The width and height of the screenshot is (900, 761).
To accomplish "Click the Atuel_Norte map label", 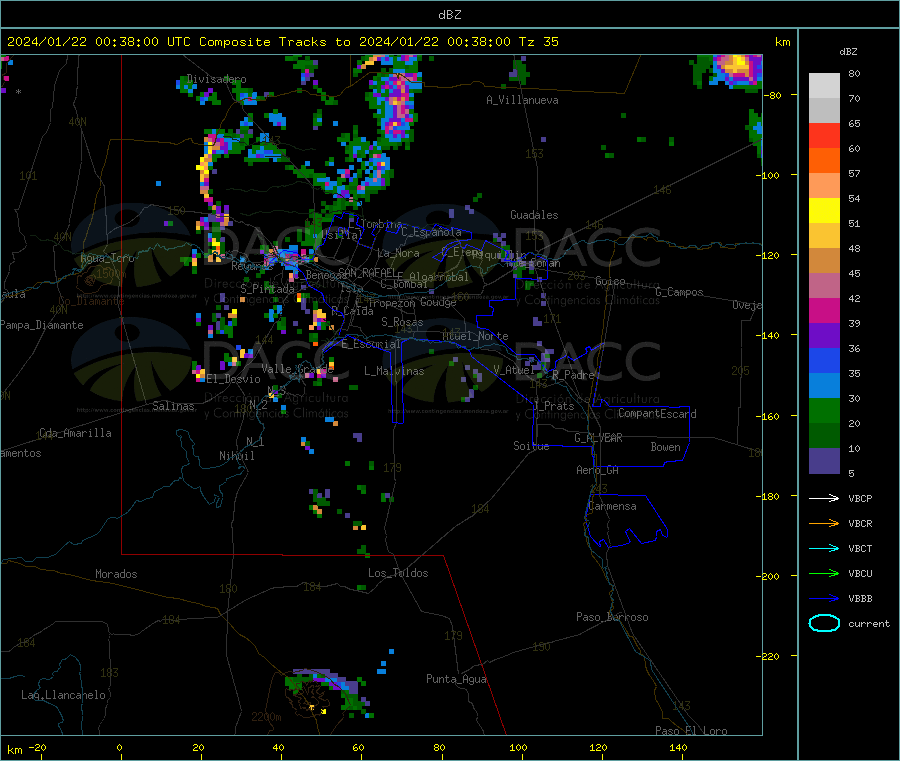I will 475,336.
